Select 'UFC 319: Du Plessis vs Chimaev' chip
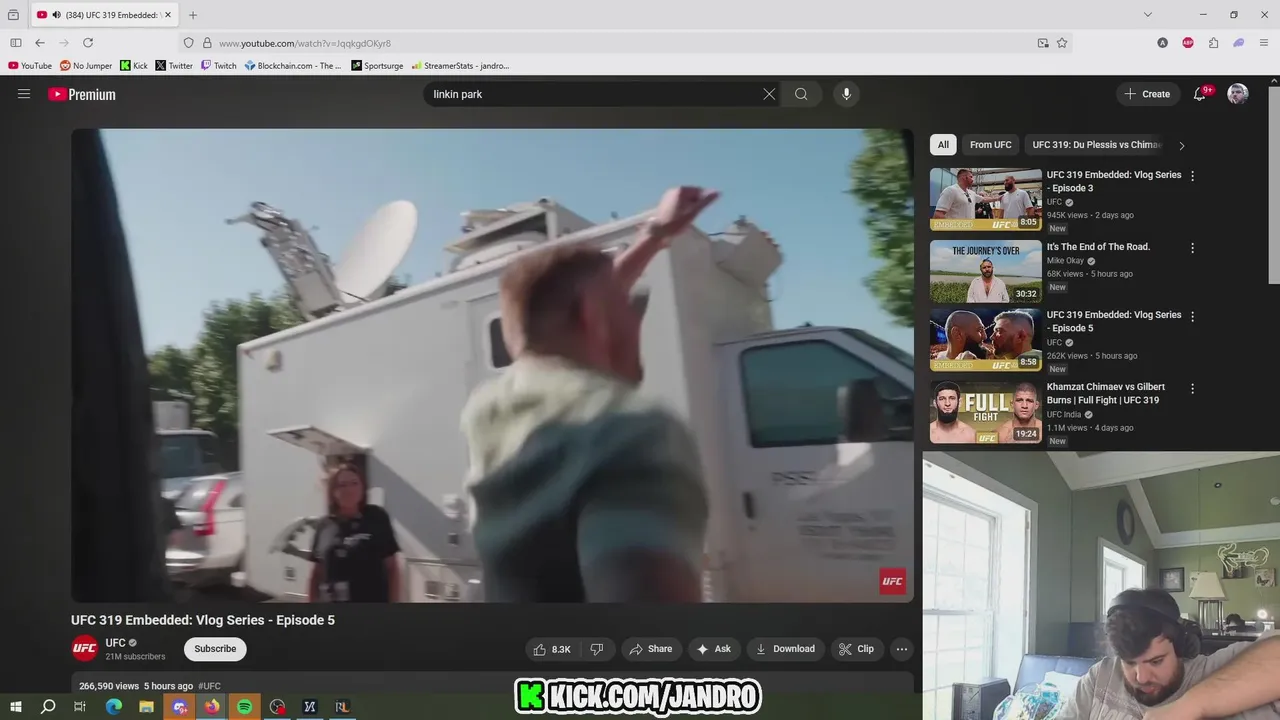This screenshot has width=1280, height=720. click(1096, 145)
